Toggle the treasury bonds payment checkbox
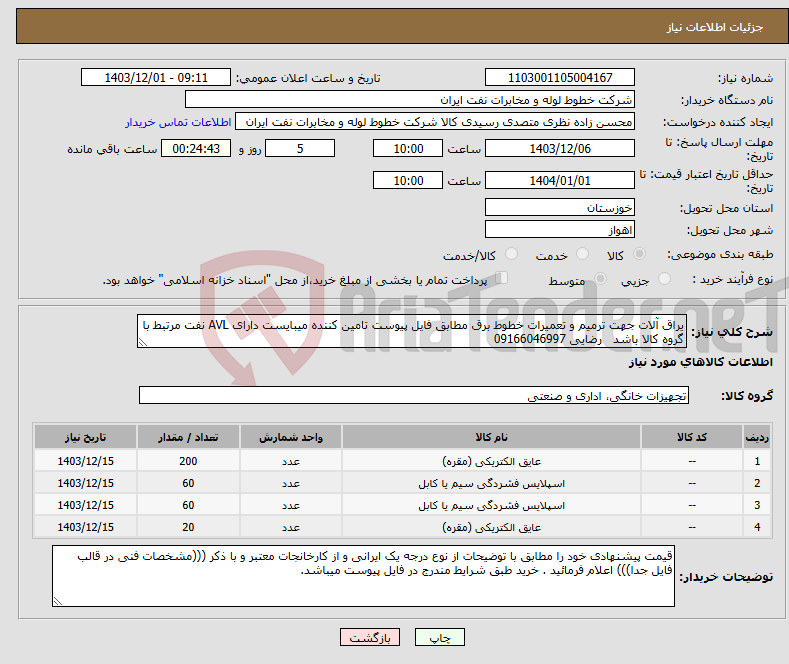This screenshot has height=664, width=789. [502, 279]
